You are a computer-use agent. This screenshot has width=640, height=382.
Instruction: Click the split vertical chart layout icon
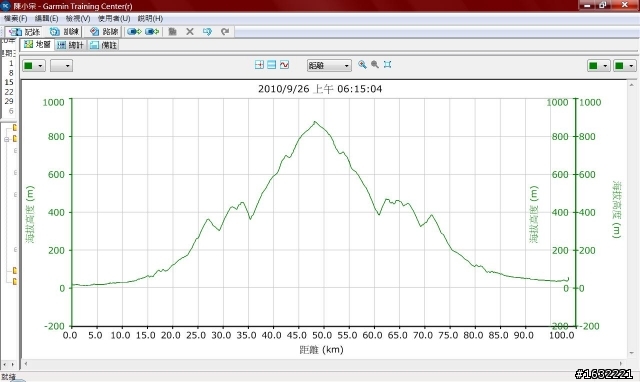click(x=259, y=64)
